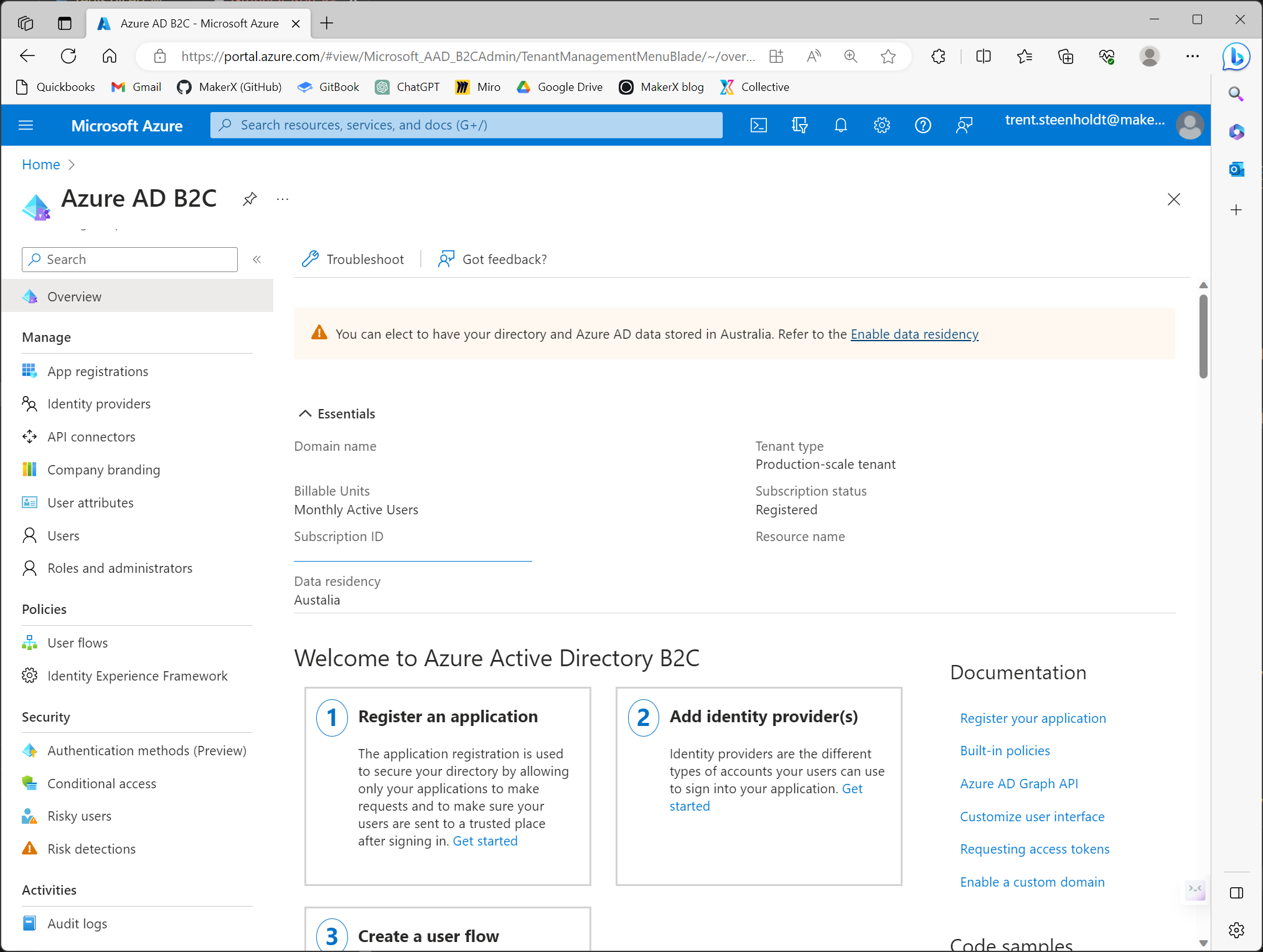This screenshot has height=952, width=1263.
Task: Collapse the Essentials section
Action: click(x=305, y=413)
